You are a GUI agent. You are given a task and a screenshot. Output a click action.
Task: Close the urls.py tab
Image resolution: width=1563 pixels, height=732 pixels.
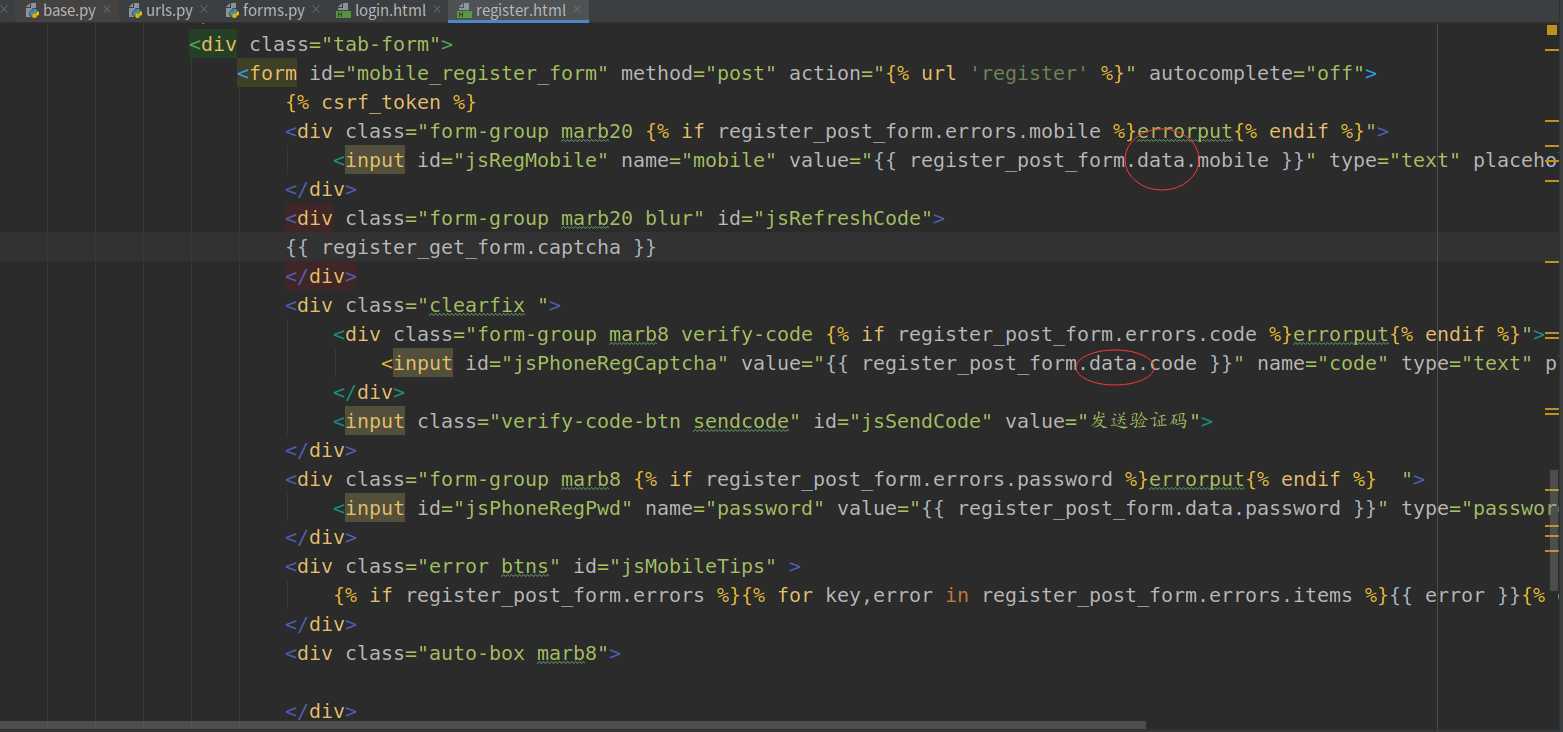point(205,12)
